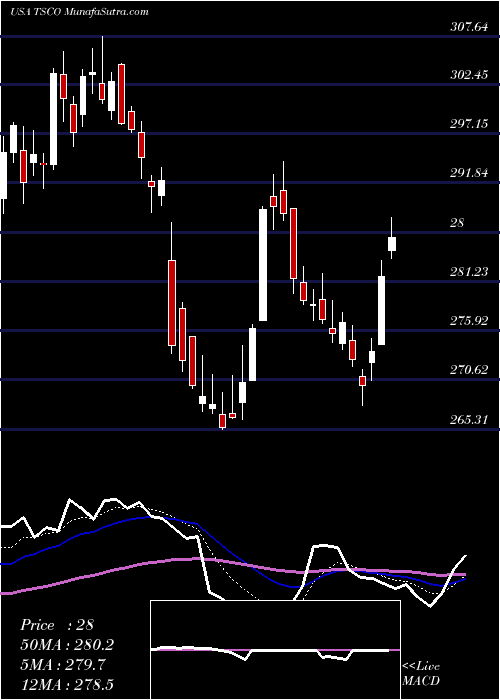
Task: Click the partially shown '28' price label
Action: tap(458, 222)
